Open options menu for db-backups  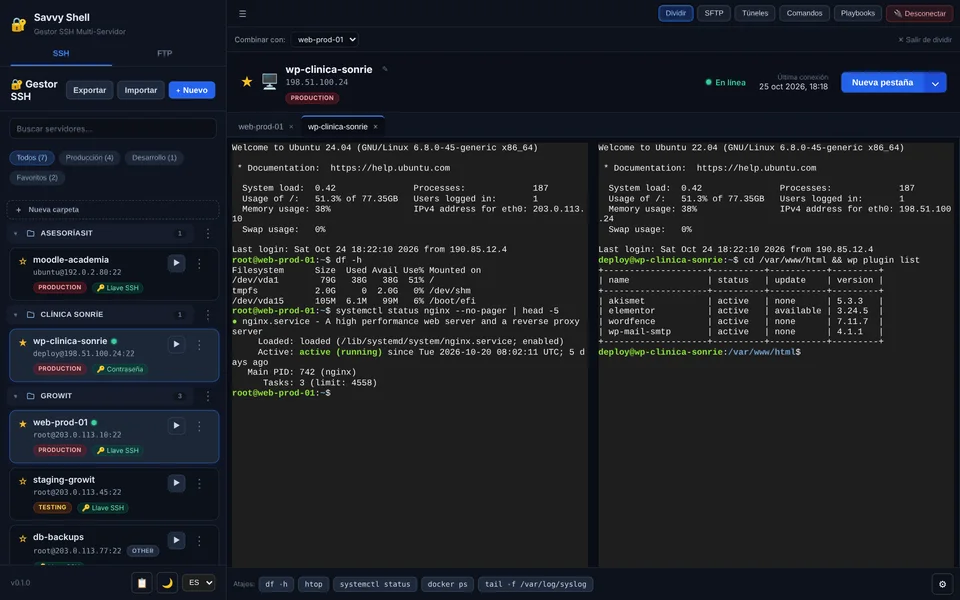click(x=199, y=540)
